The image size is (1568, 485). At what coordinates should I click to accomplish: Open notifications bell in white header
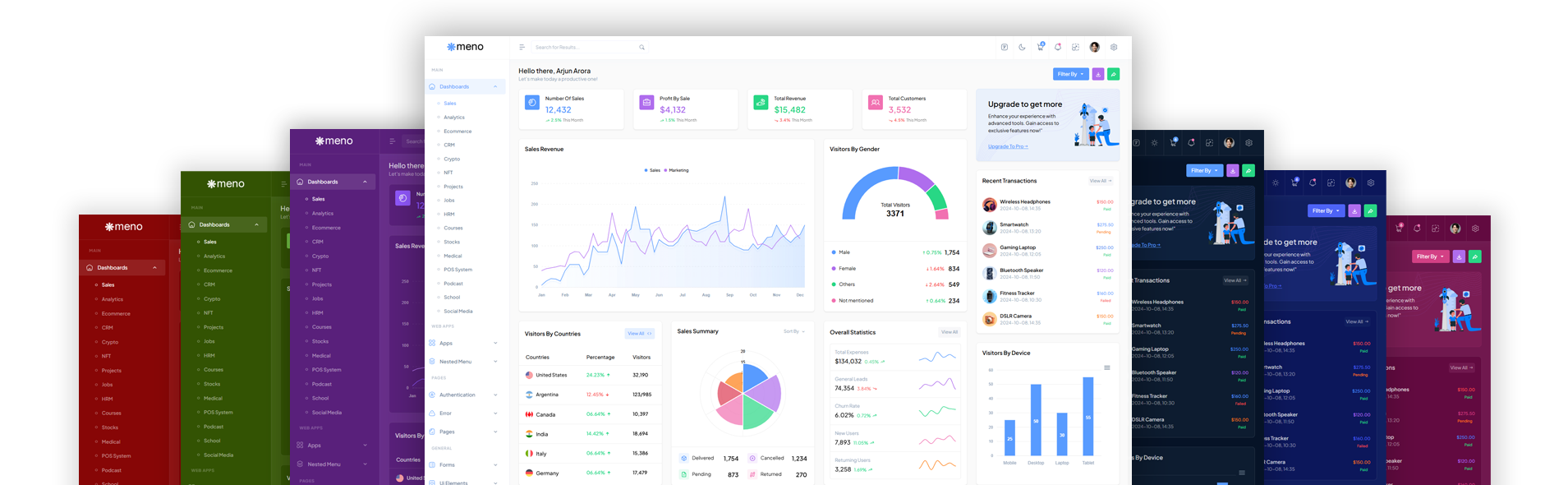[x=1058, y=48]
